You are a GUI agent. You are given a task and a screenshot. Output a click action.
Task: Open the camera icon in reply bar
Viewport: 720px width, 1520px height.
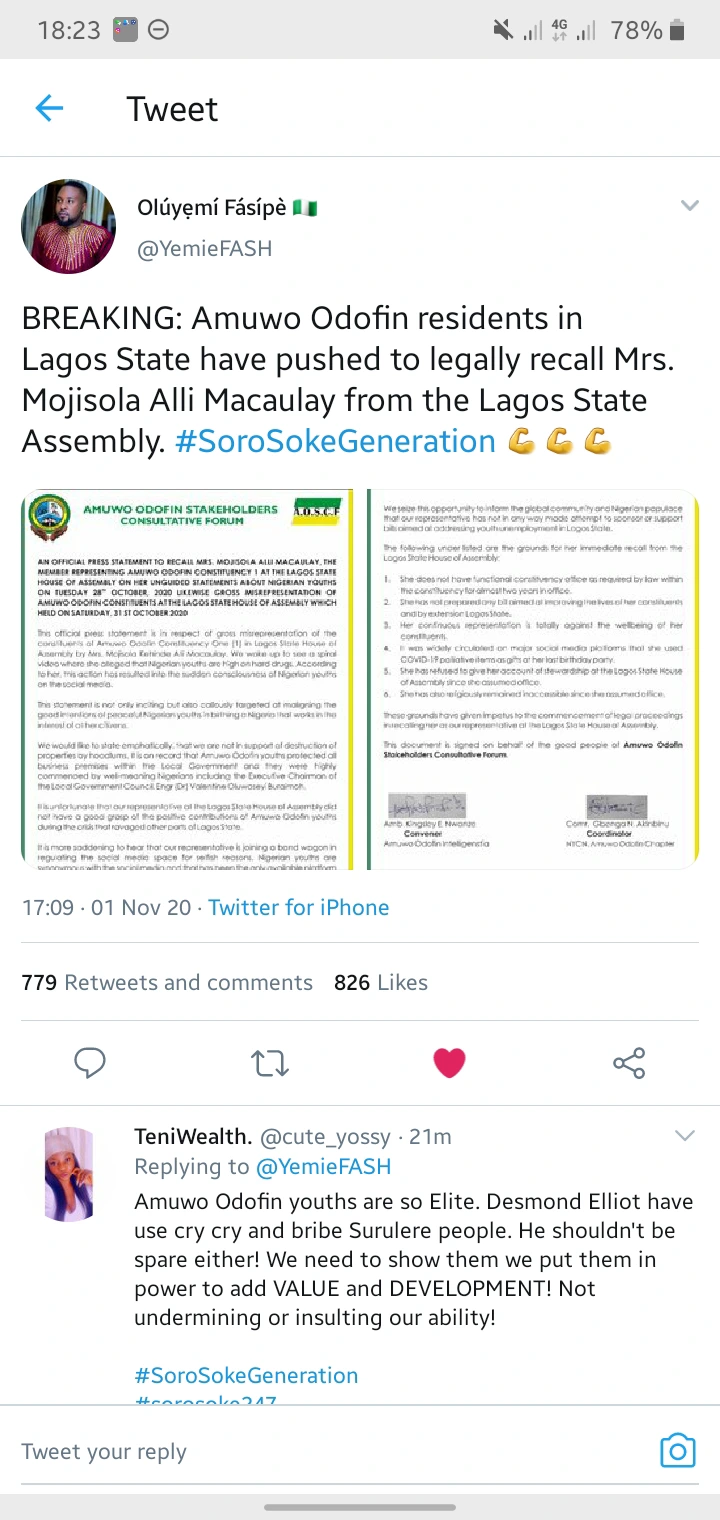pos(677,1450)
